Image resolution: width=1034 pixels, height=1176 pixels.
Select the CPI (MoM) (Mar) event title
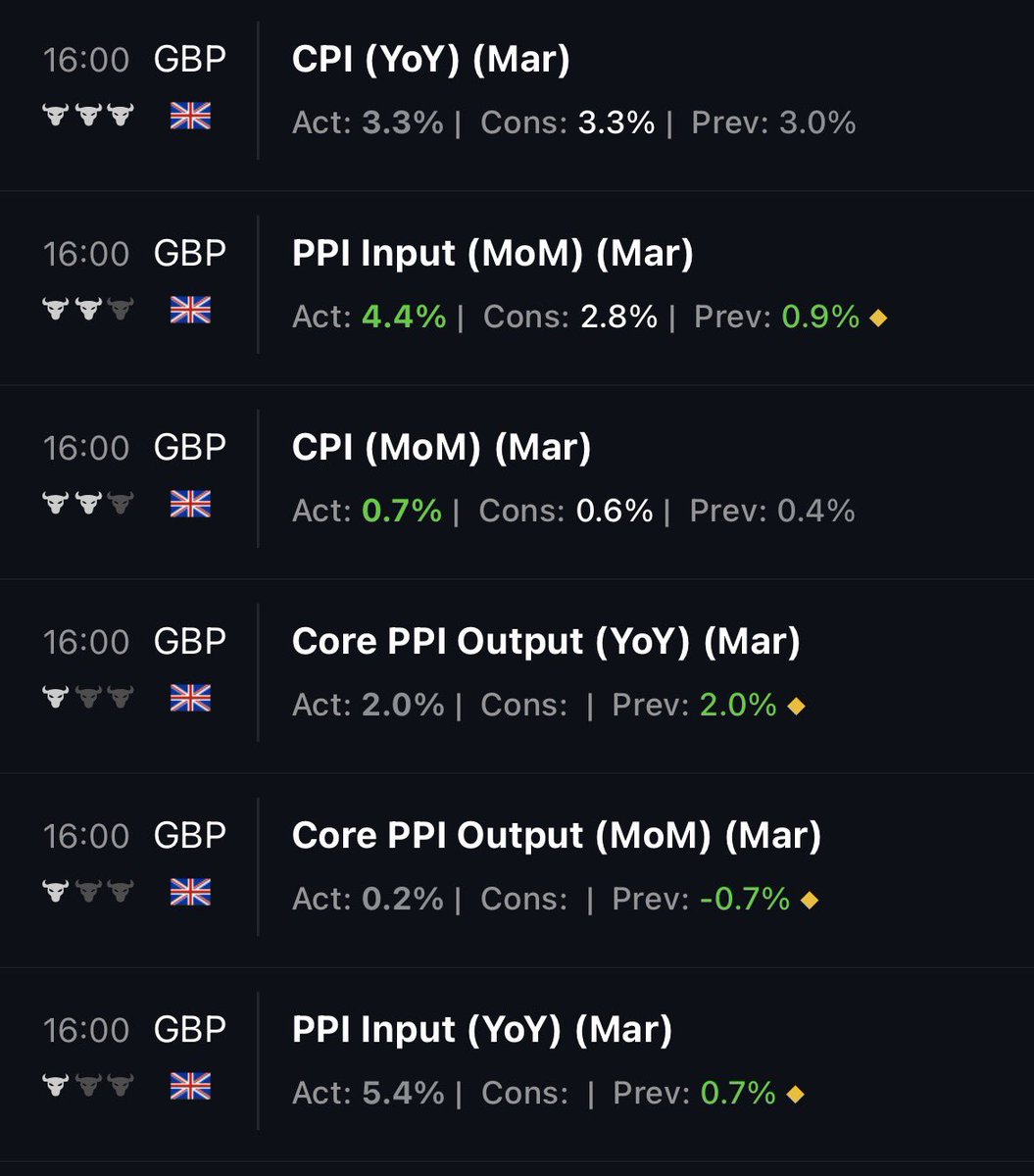[x=441, y=448]
